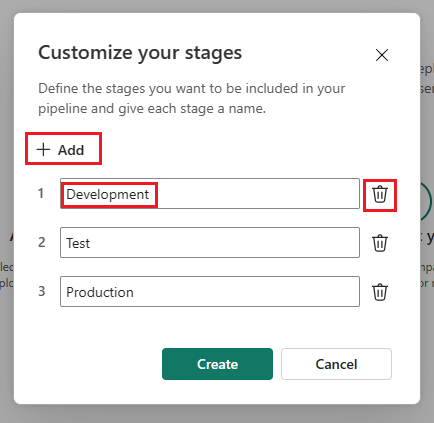The height and width of the screenshot is (423, 434).
Task: Delete the Production stage trash icon
Action: point(380,292)
